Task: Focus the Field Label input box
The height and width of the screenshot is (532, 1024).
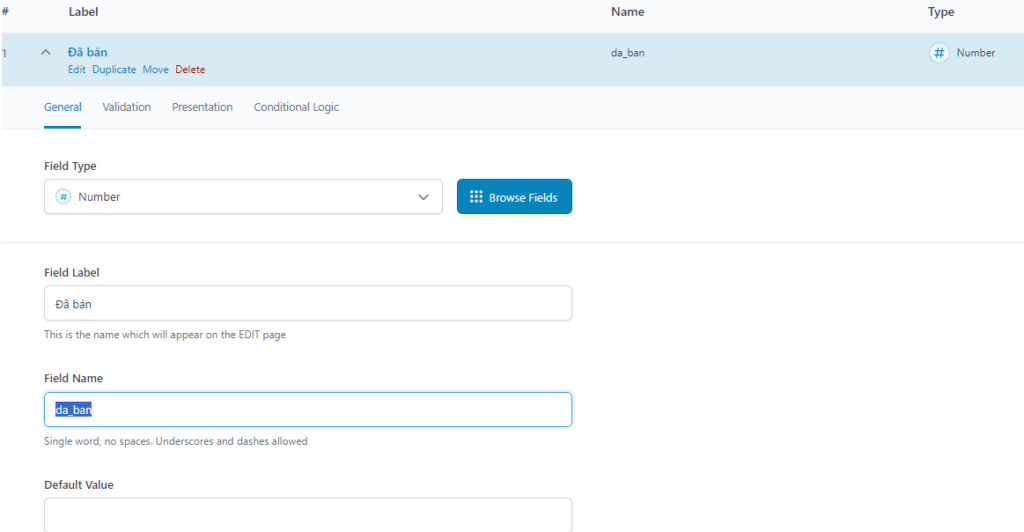Action: [308, 303]
